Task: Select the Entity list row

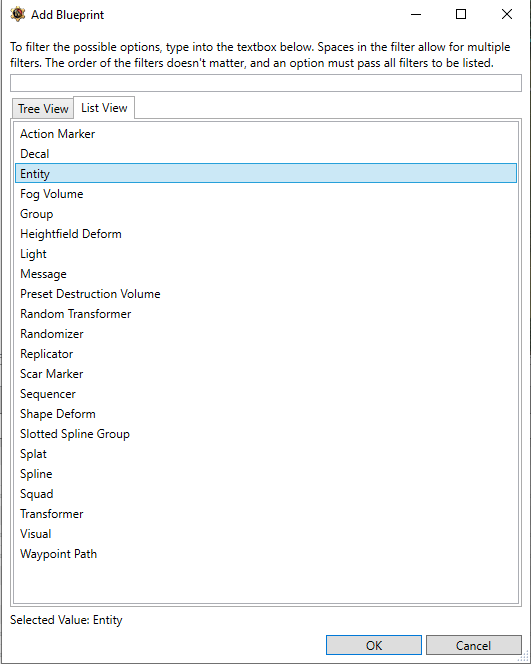Action: pyautogui.click(x=266, y=173)
